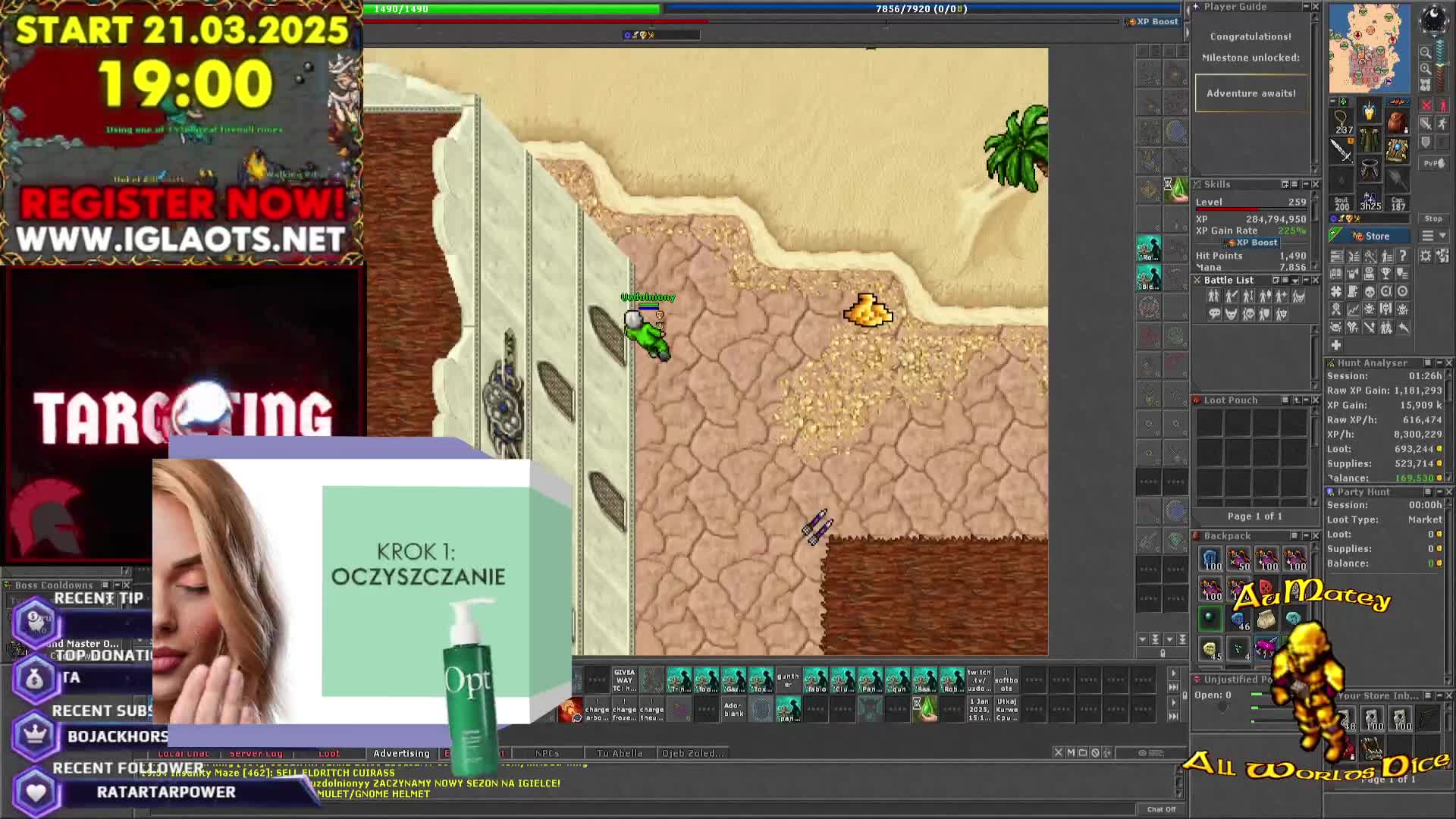Toggle the PvP secure mode button
The height and width of the screenshot is (819, 1456).
[x=1433, y=164]
